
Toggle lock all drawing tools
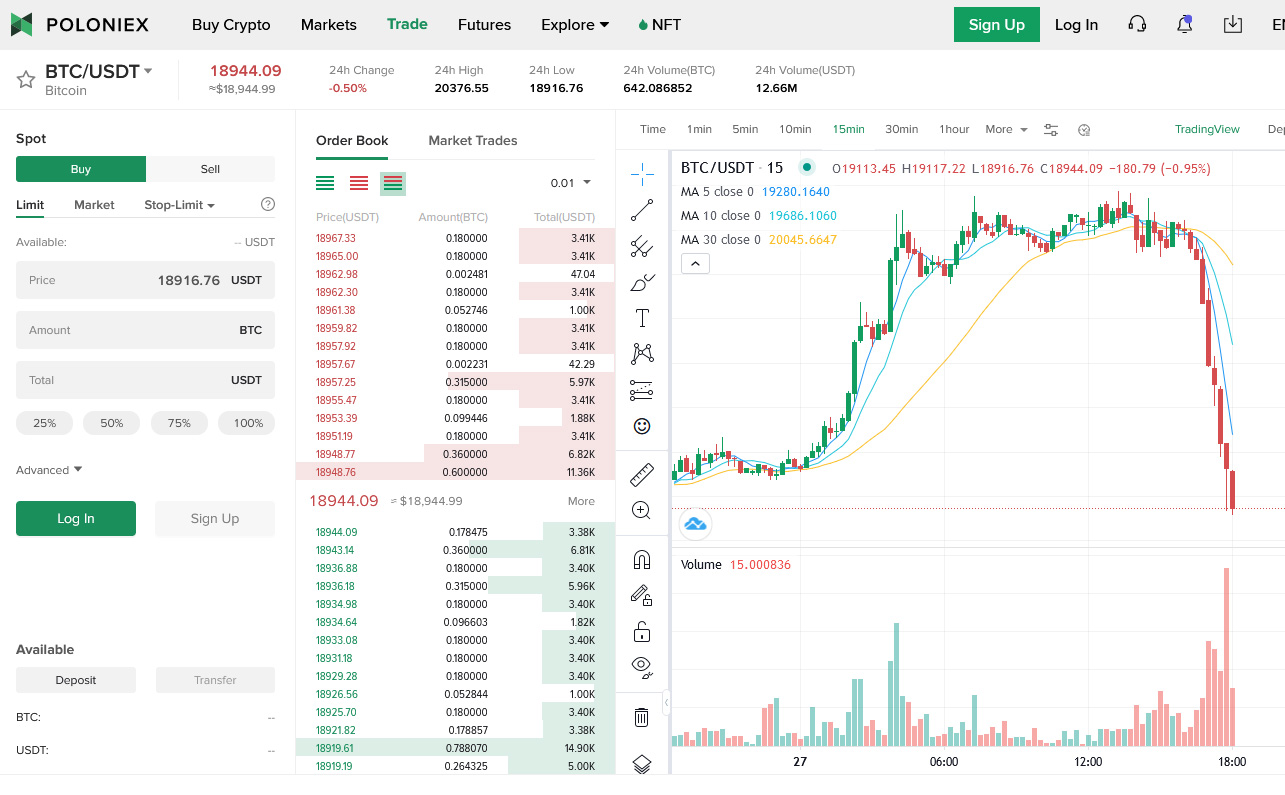point(642,632)
